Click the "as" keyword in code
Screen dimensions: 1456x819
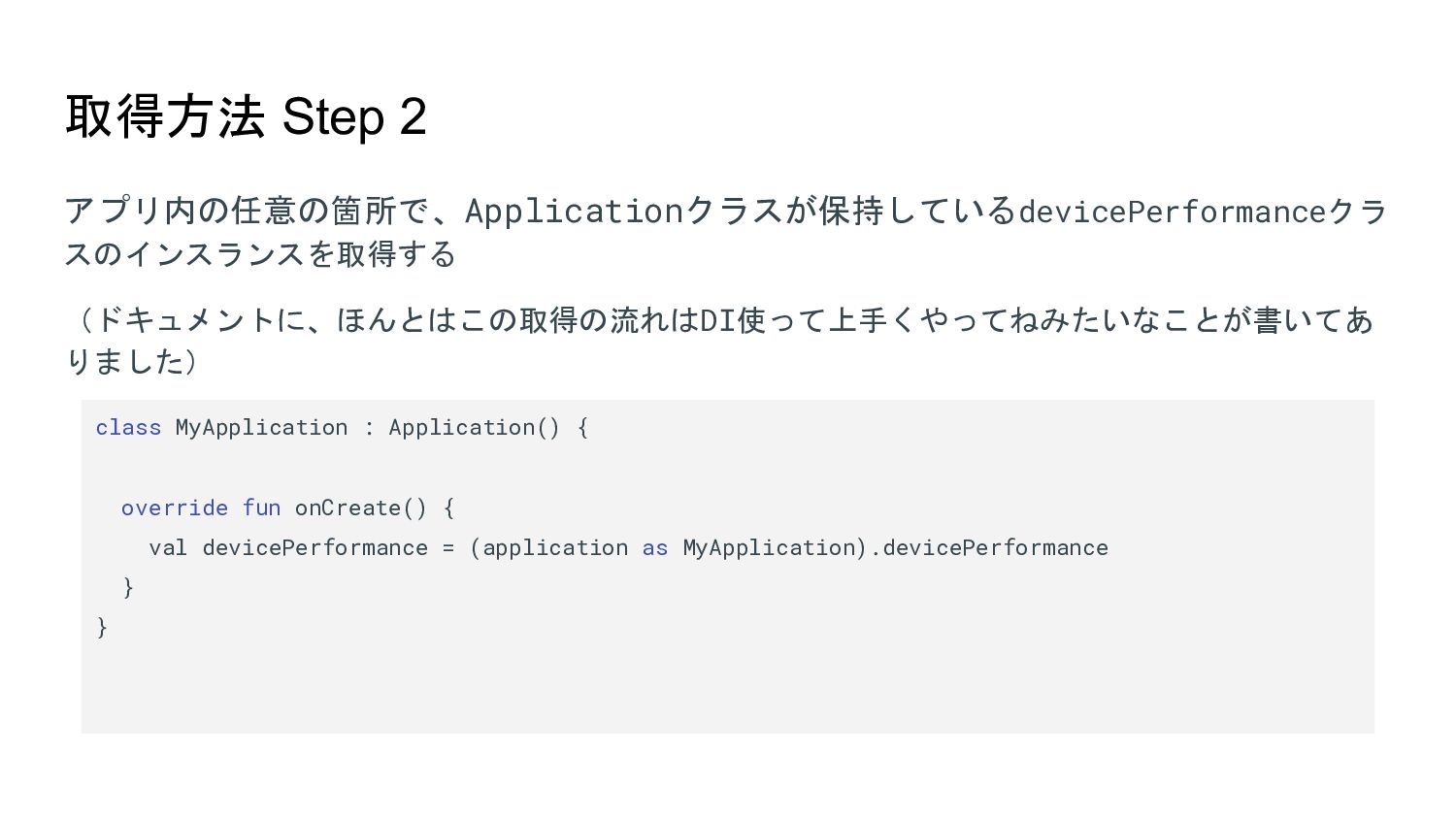click(655, 548)
